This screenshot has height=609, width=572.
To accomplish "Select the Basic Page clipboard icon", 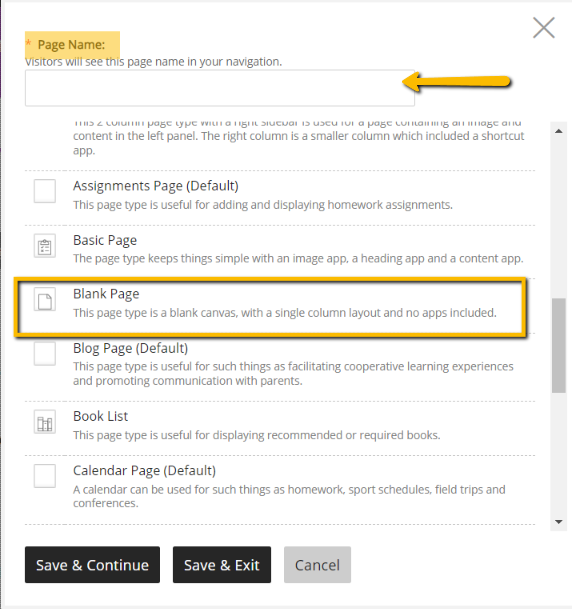I will [45, 245].
